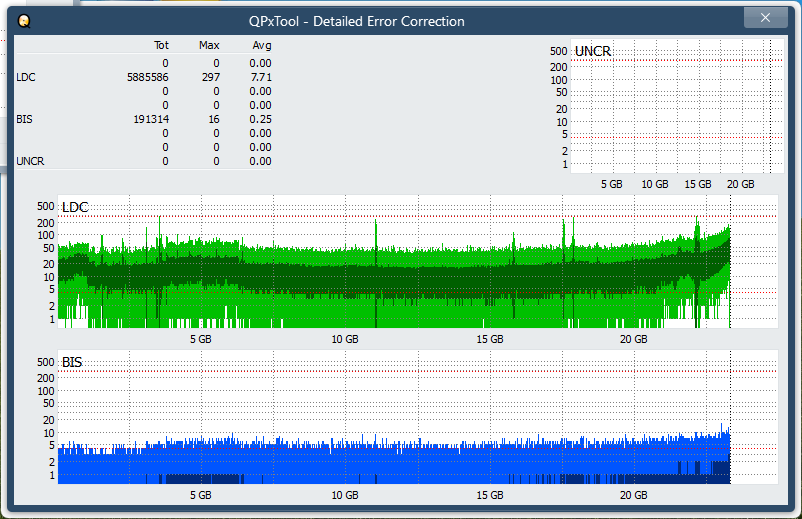Click the '20 GB' axis label under BIS graph
The image size is (802, 519).
634,495
